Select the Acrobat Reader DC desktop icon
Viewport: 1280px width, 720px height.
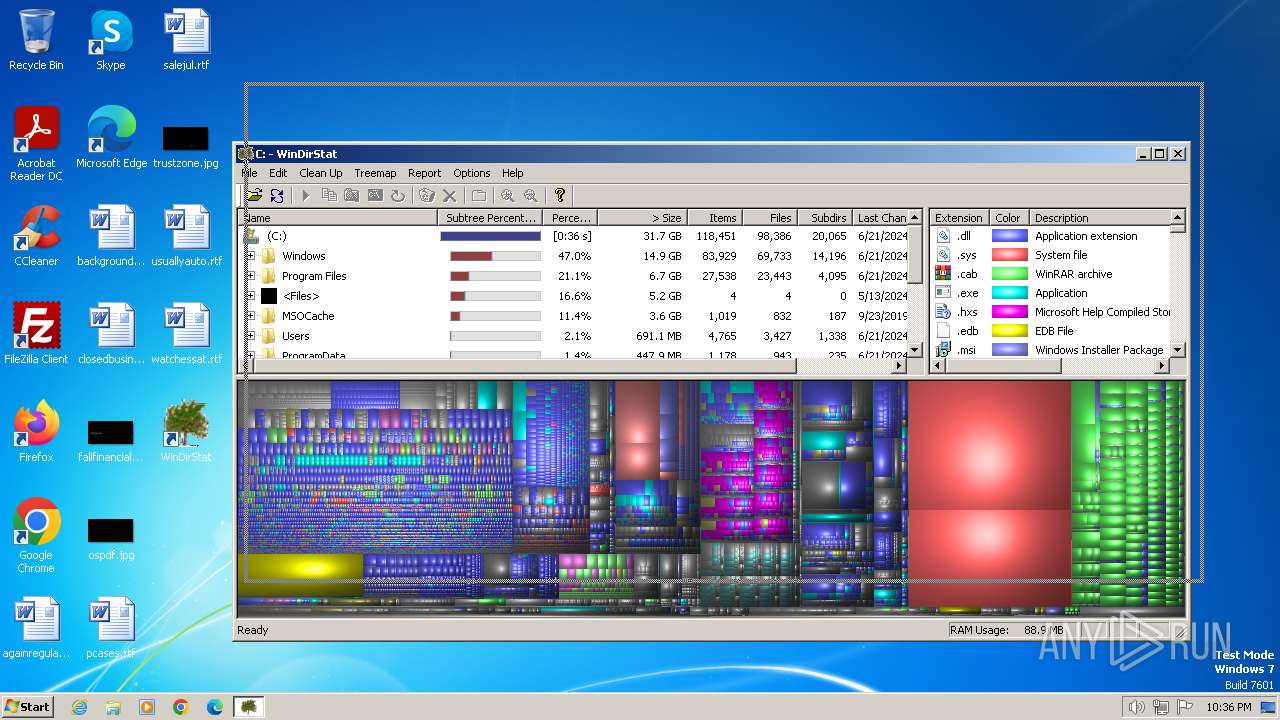(36, 144)
